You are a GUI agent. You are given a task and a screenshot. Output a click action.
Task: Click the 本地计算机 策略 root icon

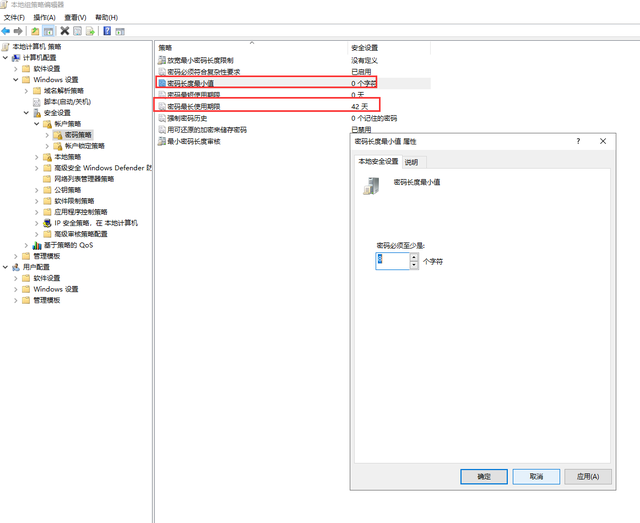pos(5,47)
